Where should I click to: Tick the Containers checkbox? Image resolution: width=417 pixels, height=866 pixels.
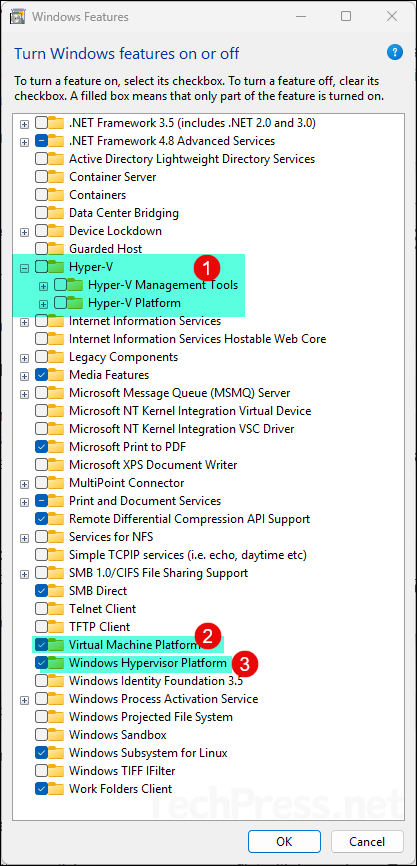tap(41, 195)
